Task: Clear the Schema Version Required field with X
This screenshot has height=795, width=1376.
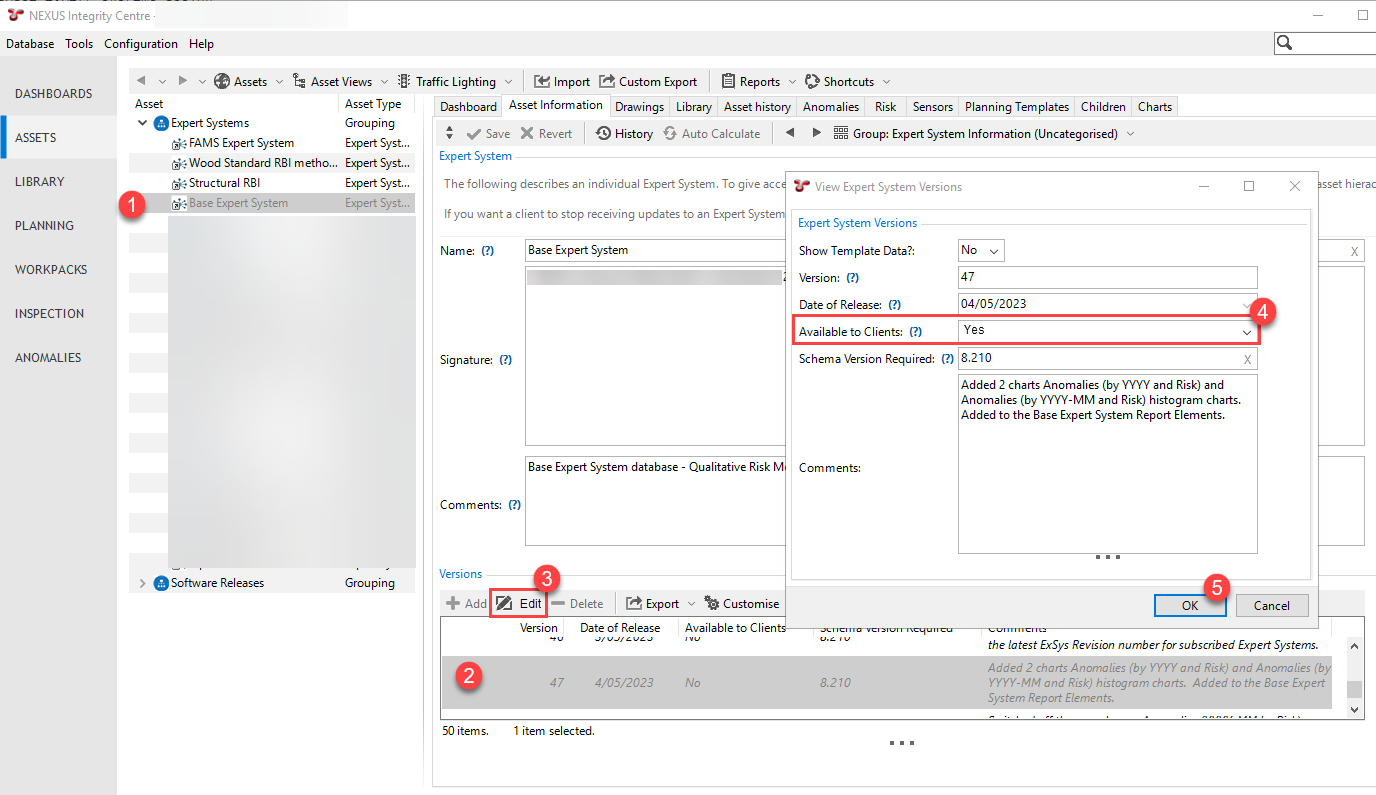Action: (x=1247, y=360)
